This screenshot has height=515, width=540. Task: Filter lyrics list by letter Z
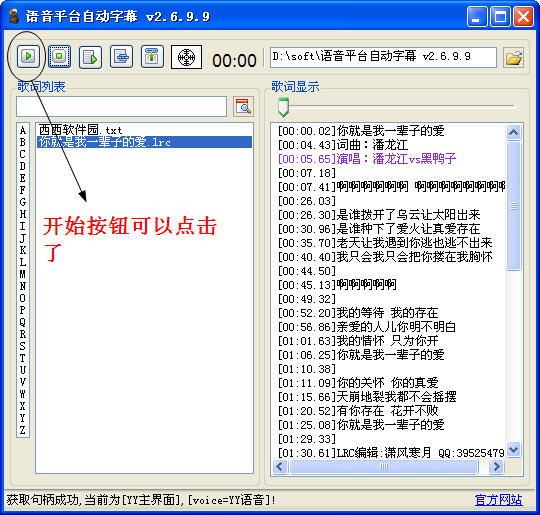click(x=23, y=430)
